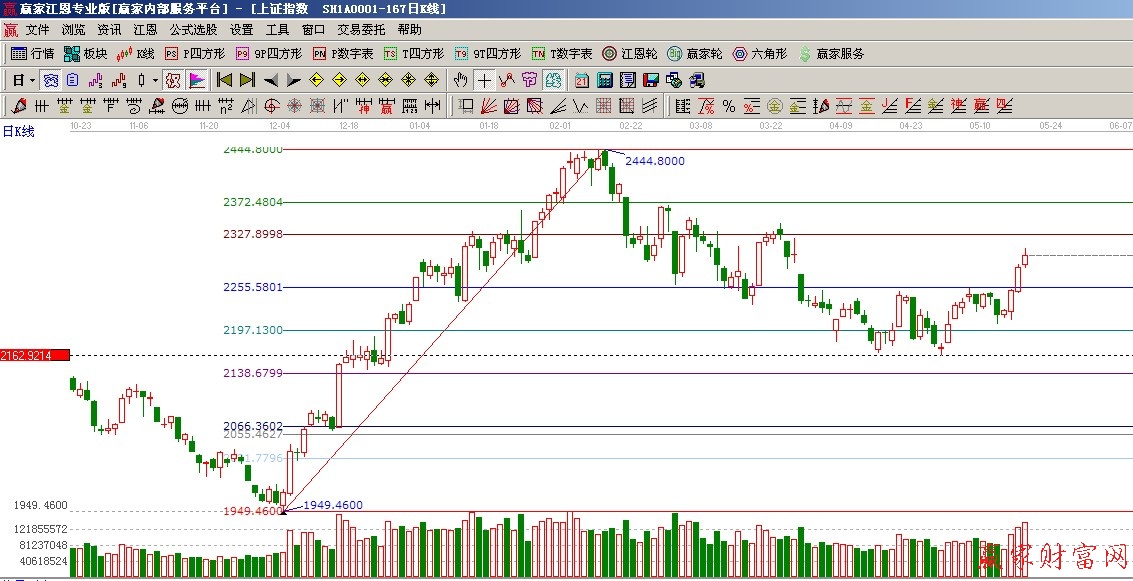This screenshot has width=1133, height=581.
Task: Open the 江恩 menu
Action: click(145, 30)
